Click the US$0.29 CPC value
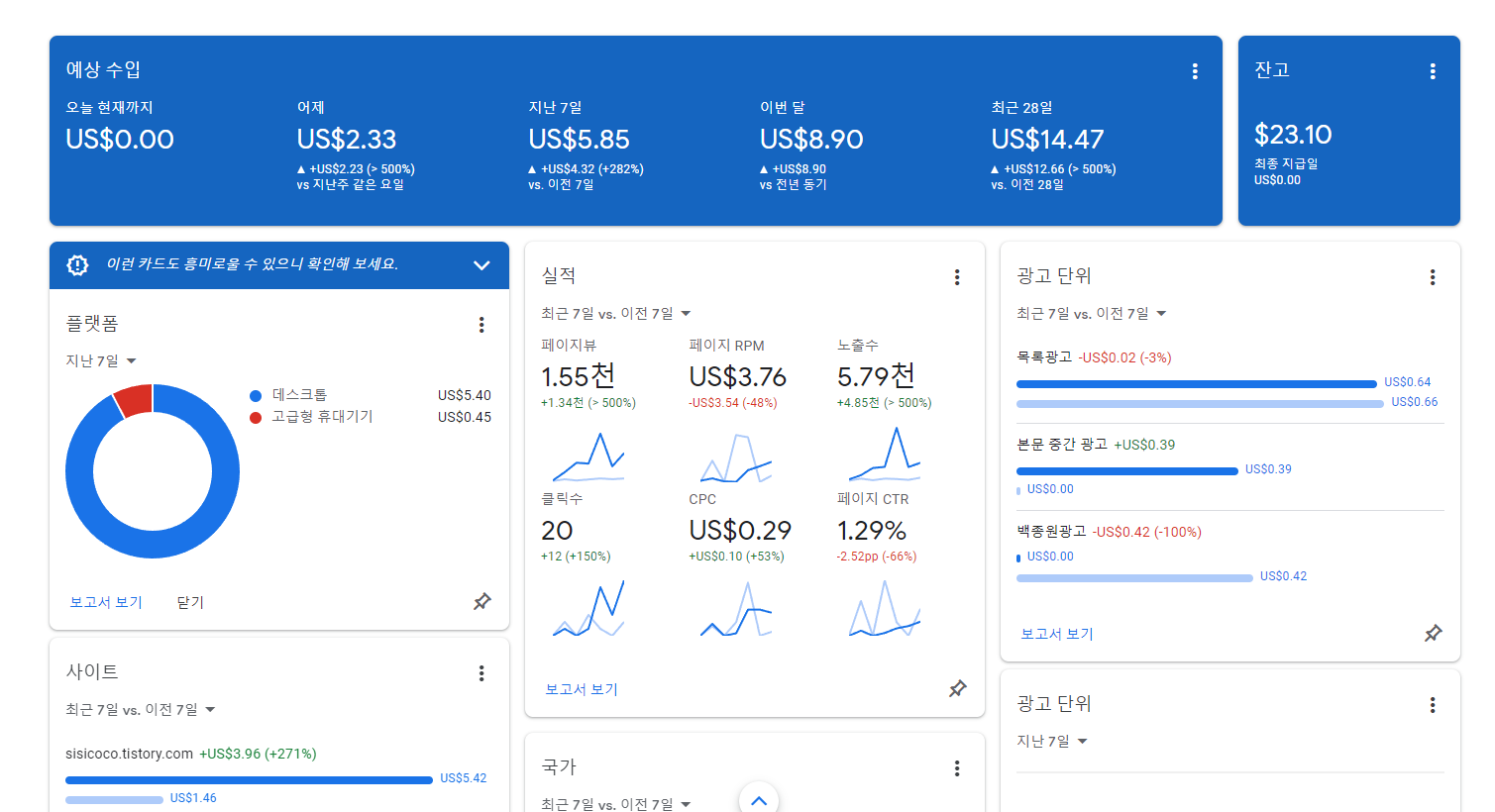The image size is (1495, 812). [740, 531]
